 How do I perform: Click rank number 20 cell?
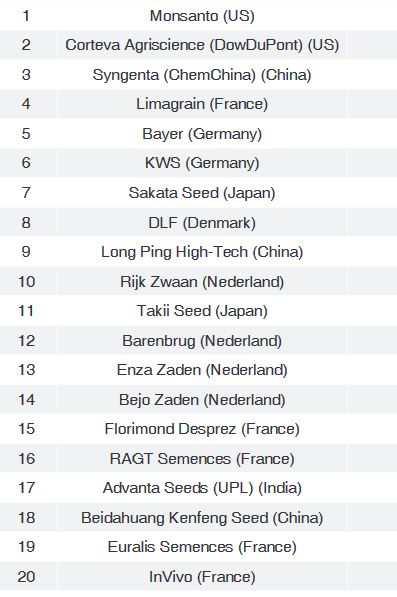tap(26, 576)
